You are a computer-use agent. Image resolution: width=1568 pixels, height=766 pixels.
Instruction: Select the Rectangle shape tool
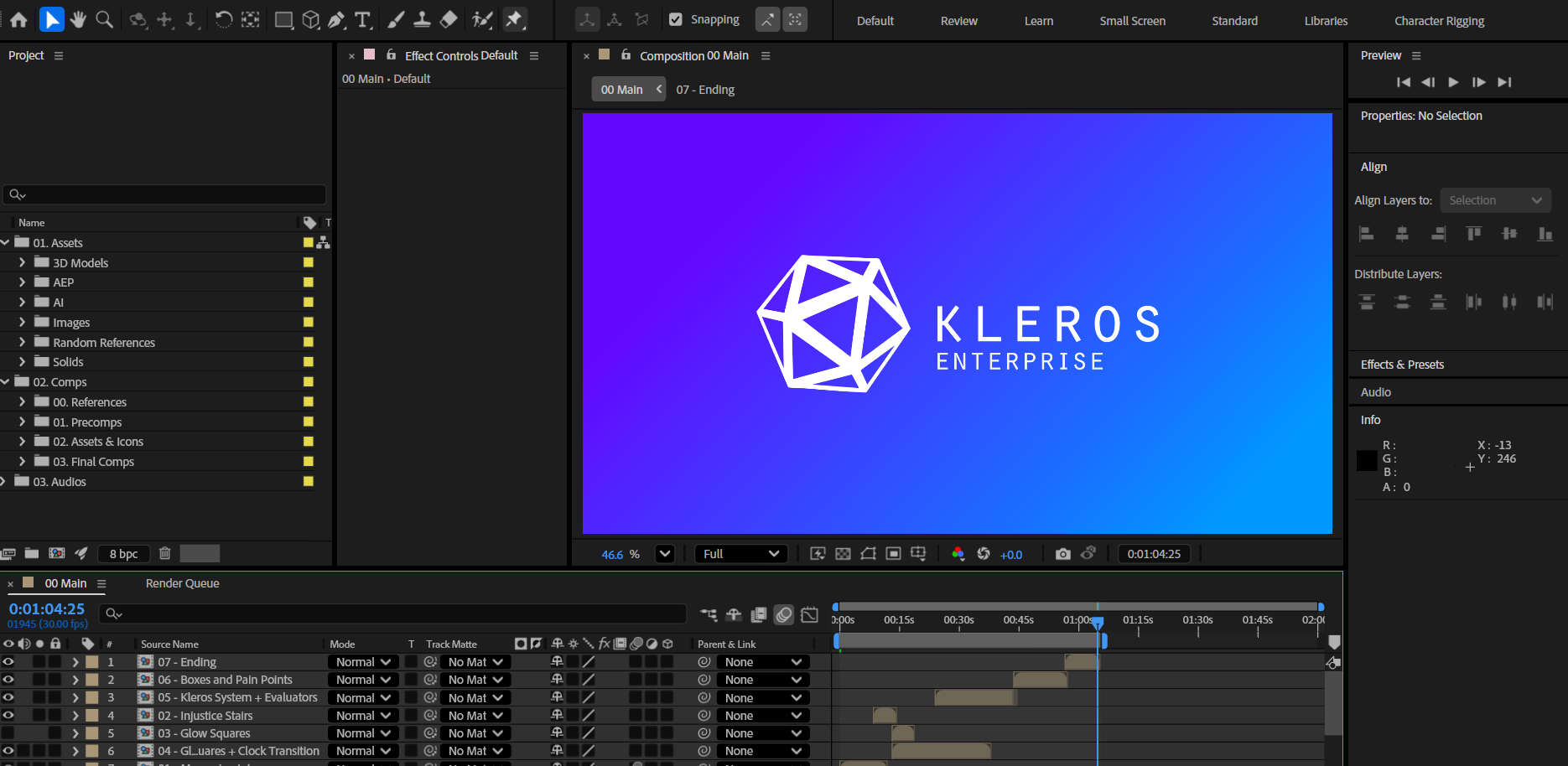coord(283,19)
